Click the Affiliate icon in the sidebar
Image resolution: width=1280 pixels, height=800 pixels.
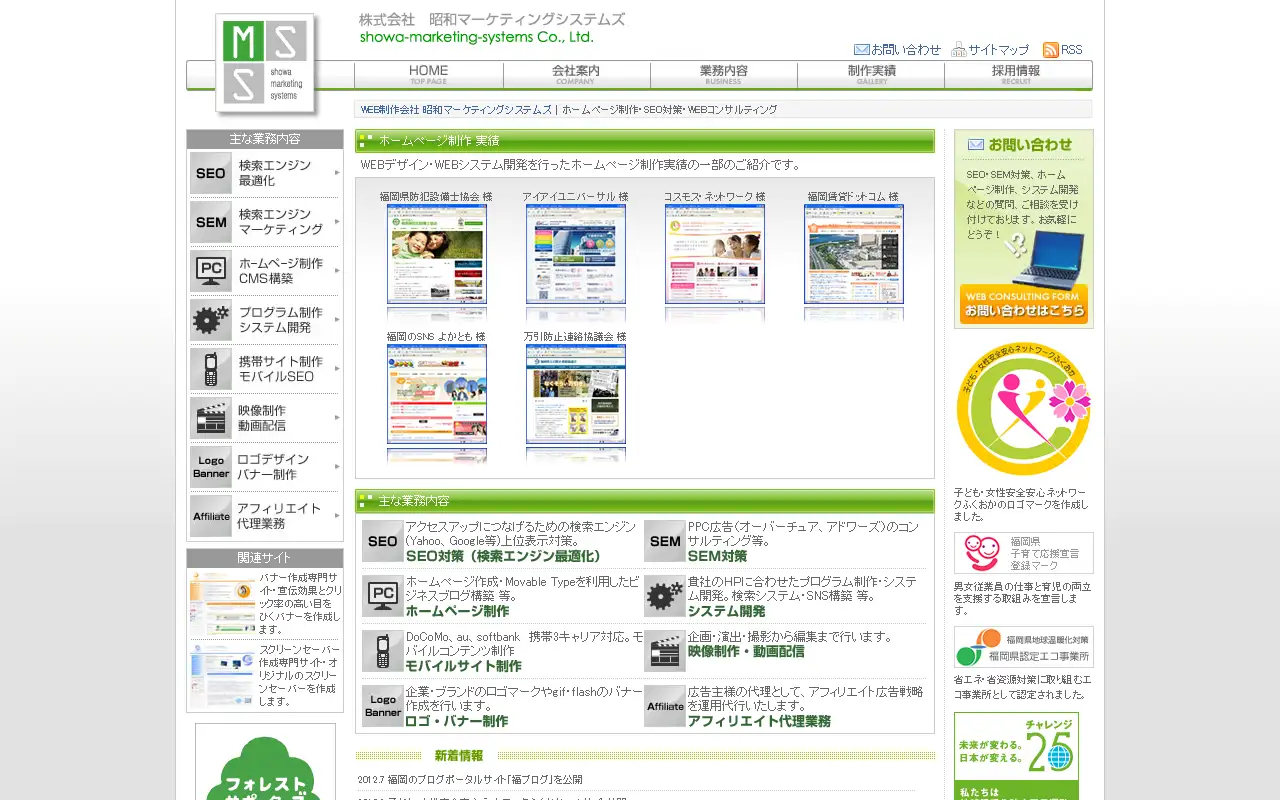[x=211, y=516]
